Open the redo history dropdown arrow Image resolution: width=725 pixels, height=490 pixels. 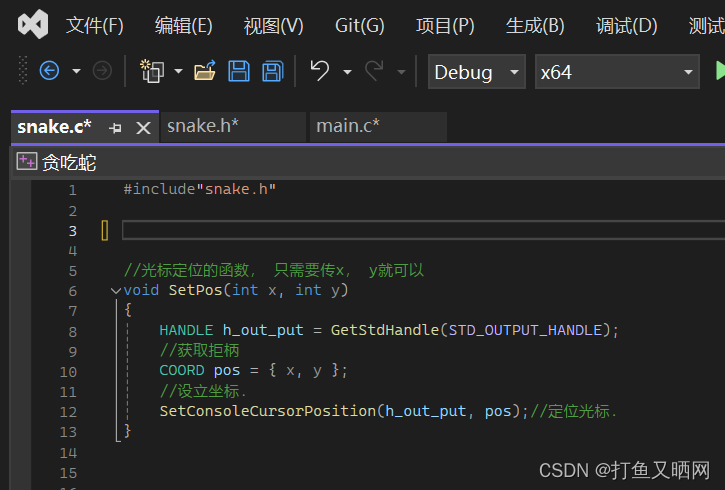pos(401,72)
